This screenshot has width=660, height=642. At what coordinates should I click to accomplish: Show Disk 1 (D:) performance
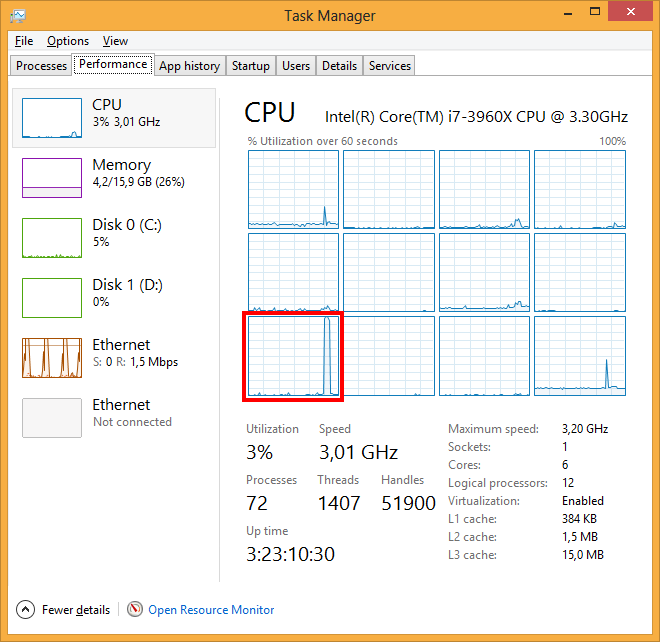(x=52, y=298)
